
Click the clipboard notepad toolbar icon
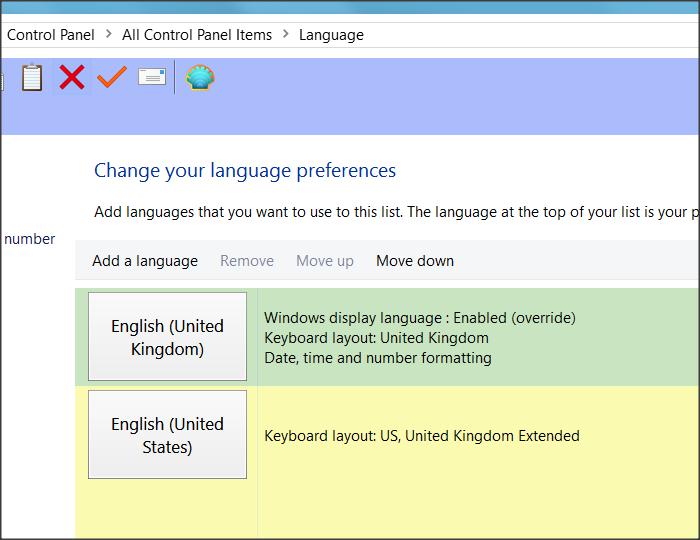(x=32, y=78)
